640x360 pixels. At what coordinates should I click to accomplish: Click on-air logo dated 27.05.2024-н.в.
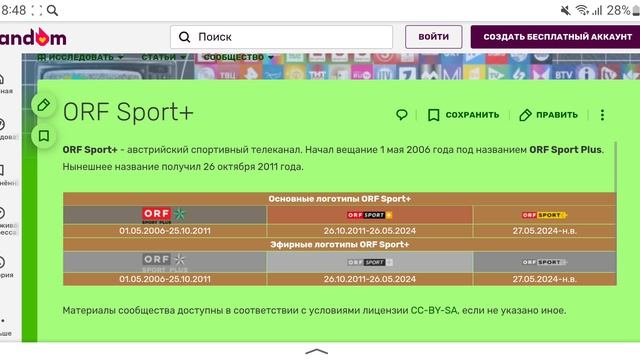[x=544, y=262]
